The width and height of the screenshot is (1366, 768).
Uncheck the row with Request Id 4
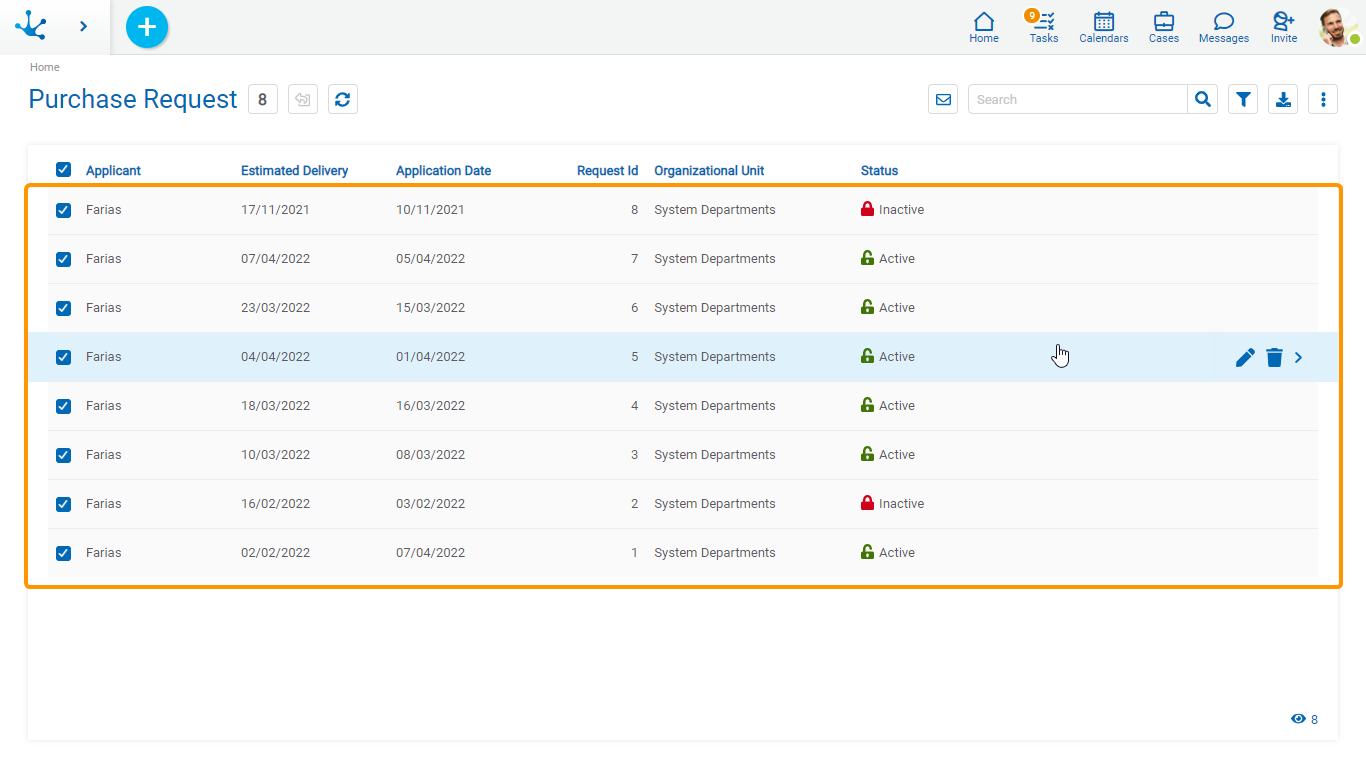pos(63,406)
